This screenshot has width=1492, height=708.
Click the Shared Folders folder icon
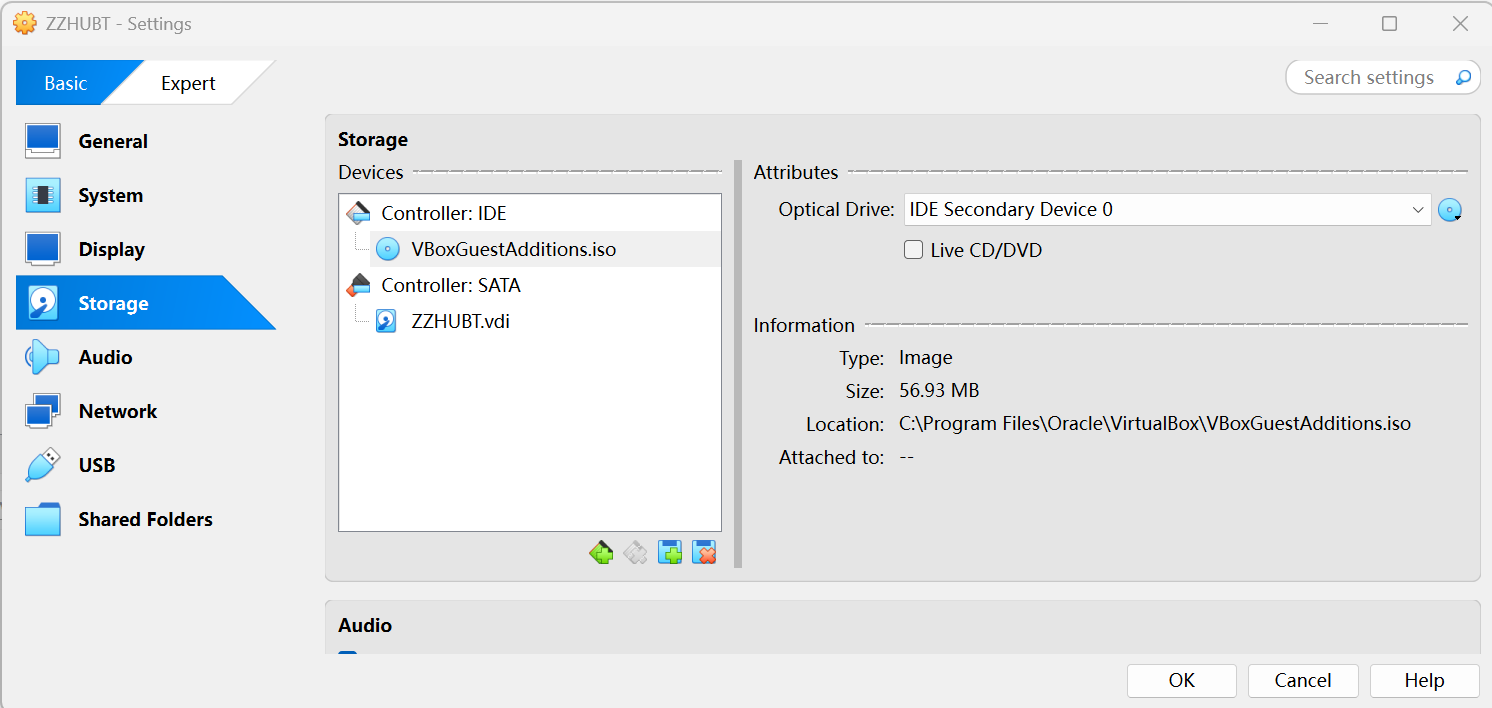[x=43, y=519]
